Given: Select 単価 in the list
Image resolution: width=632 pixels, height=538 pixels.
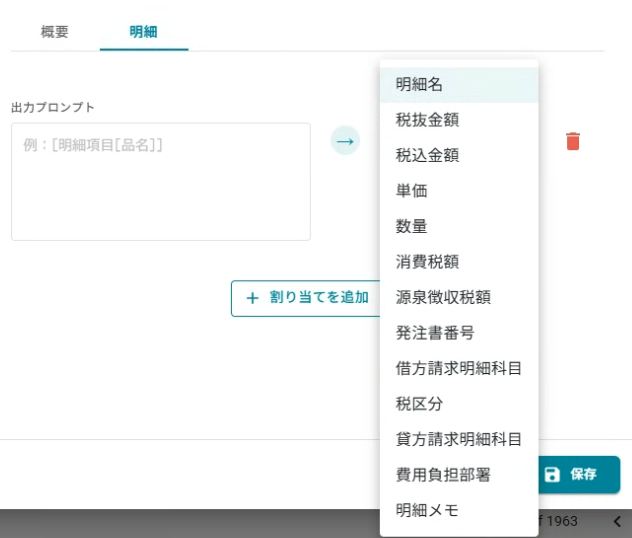Looking at the screenshot, I should coord(459,190).
